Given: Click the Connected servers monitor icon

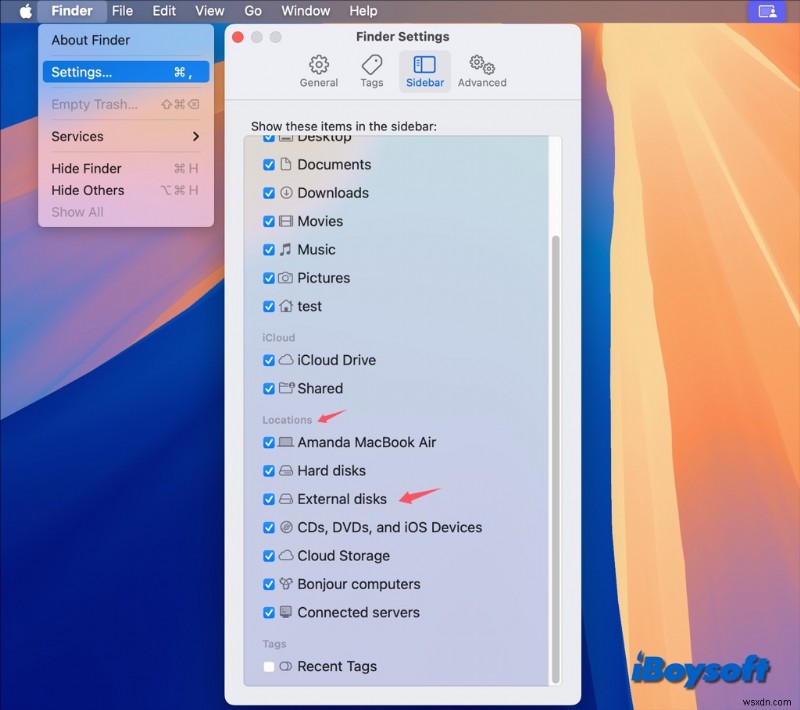Looking at the screenshot, I should (x=286, y=612).
